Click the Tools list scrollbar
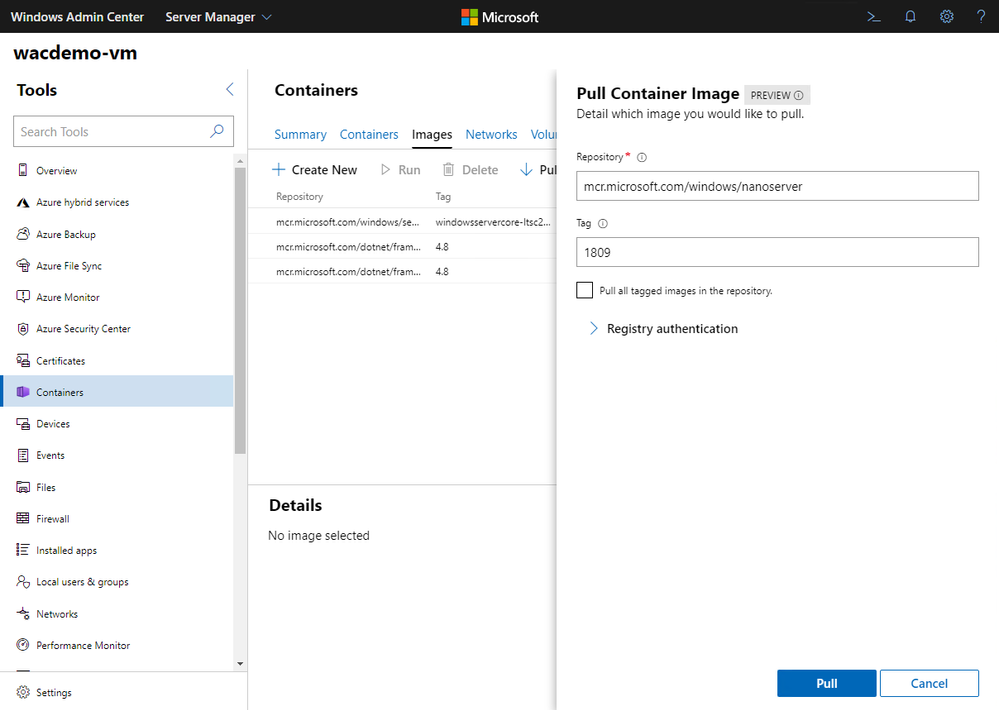 (x=240, y=310)
